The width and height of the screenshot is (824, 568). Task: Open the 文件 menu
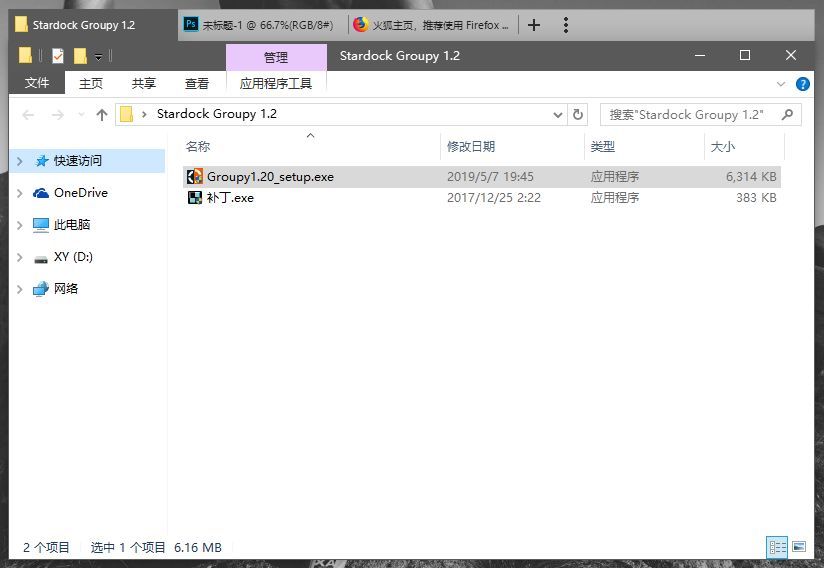[x=37, y=83]
